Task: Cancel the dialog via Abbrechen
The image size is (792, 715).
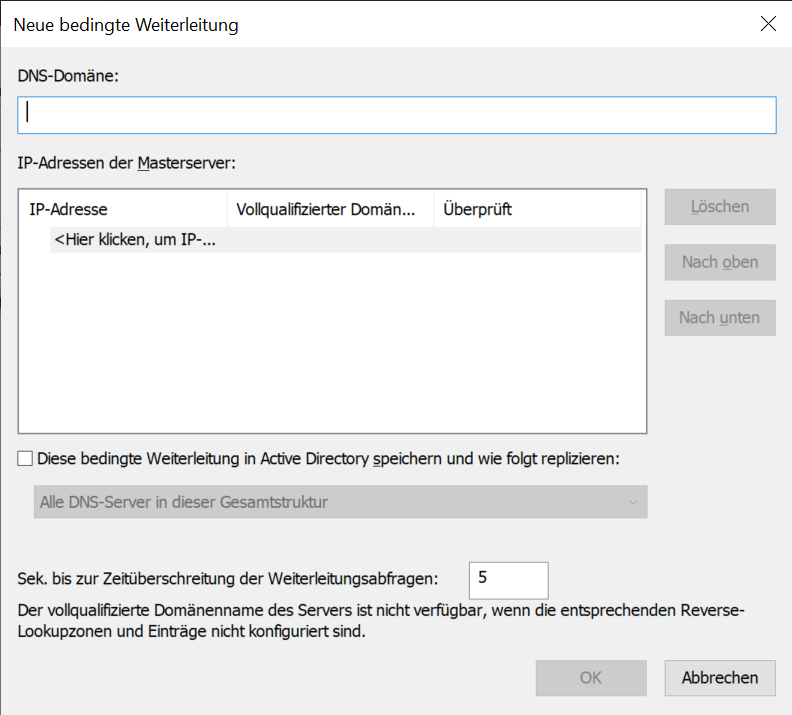Action: pyautogui.click(x=720, y=678)
